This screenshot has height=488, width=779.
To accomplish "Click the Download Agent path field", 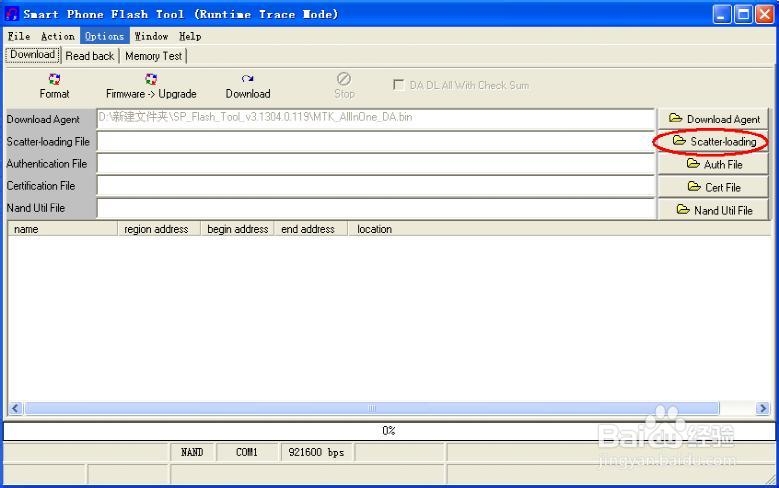I will 376,119.
